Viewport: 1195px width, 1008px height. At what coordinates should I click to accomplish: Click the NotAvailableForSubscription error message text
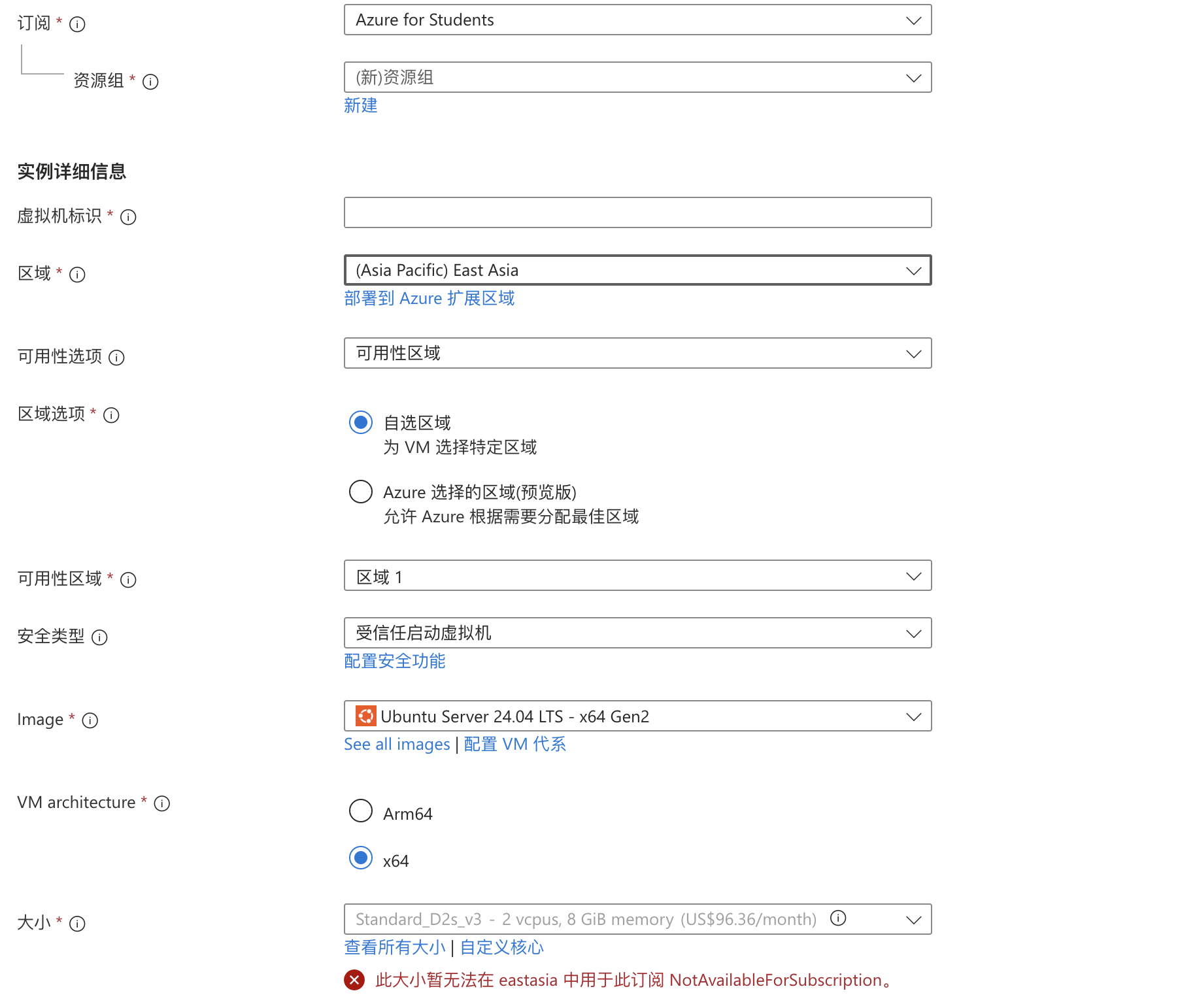click(634, 980)
